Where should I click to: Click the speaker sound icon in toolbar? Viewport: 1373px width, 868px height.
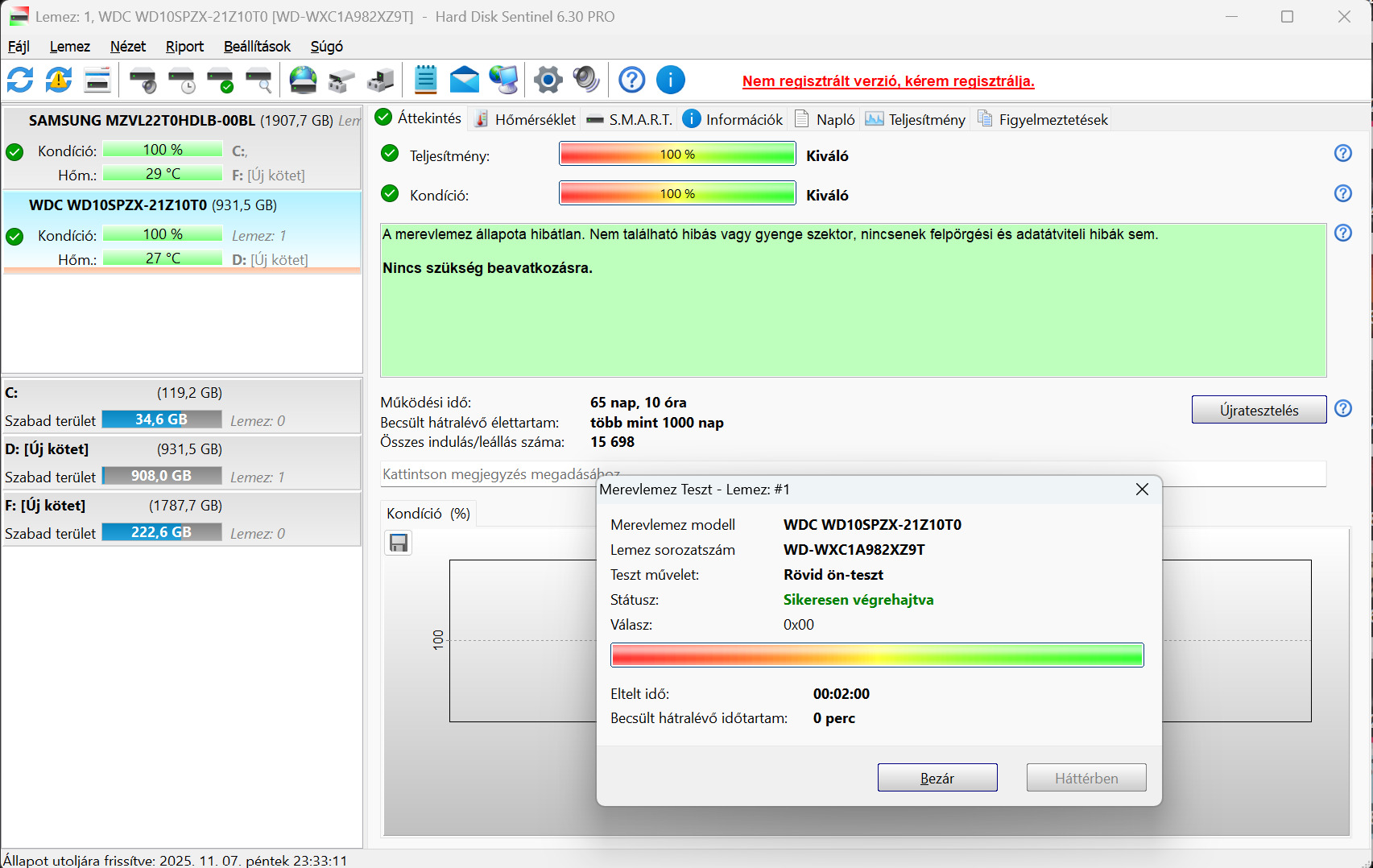[586, 80]
